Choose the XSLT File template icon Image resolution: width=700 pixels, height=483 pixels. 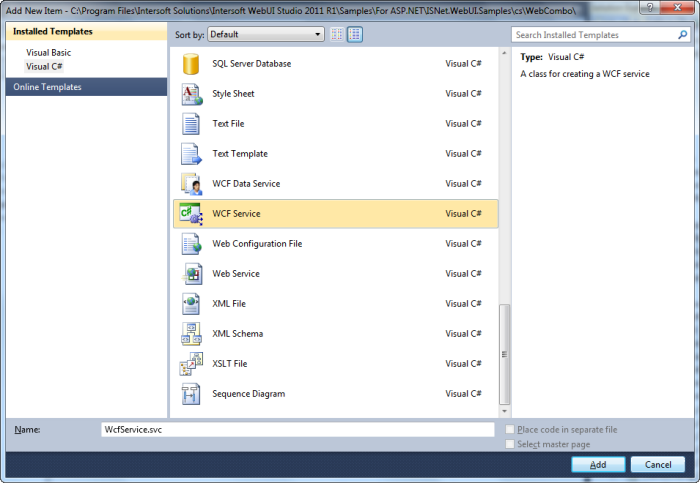click(x=191, y=364)
